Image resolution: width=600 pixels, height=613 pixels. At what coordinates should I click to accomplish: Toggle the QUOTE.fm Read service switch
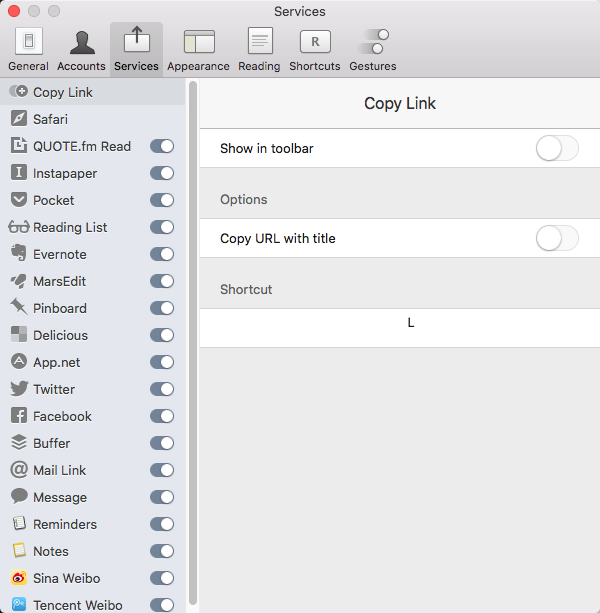click(x=162, y=146)
